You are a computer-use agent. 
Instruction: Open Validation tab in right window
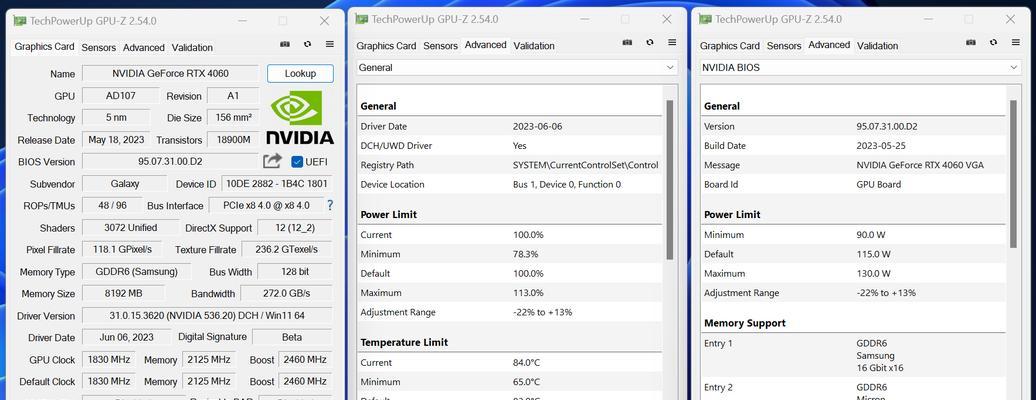(877, 46)
